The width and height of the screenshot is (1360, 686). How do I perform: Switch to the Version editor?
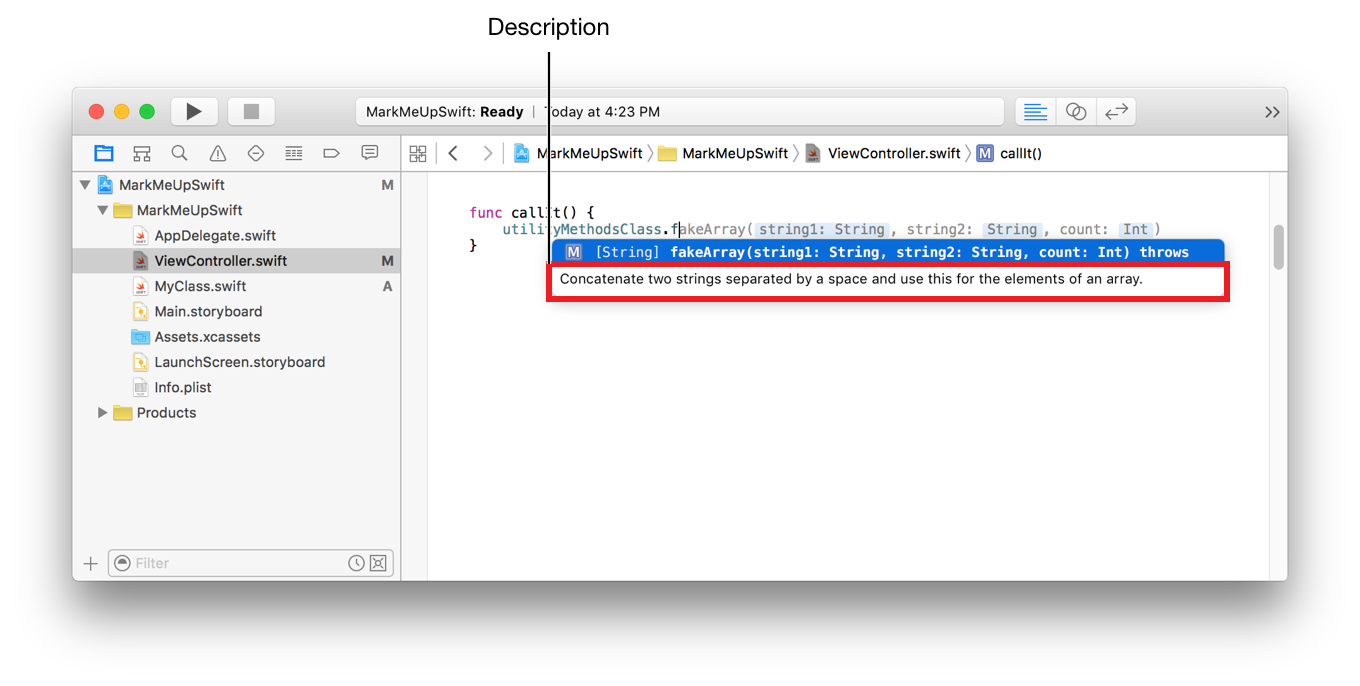(1116, 112)
